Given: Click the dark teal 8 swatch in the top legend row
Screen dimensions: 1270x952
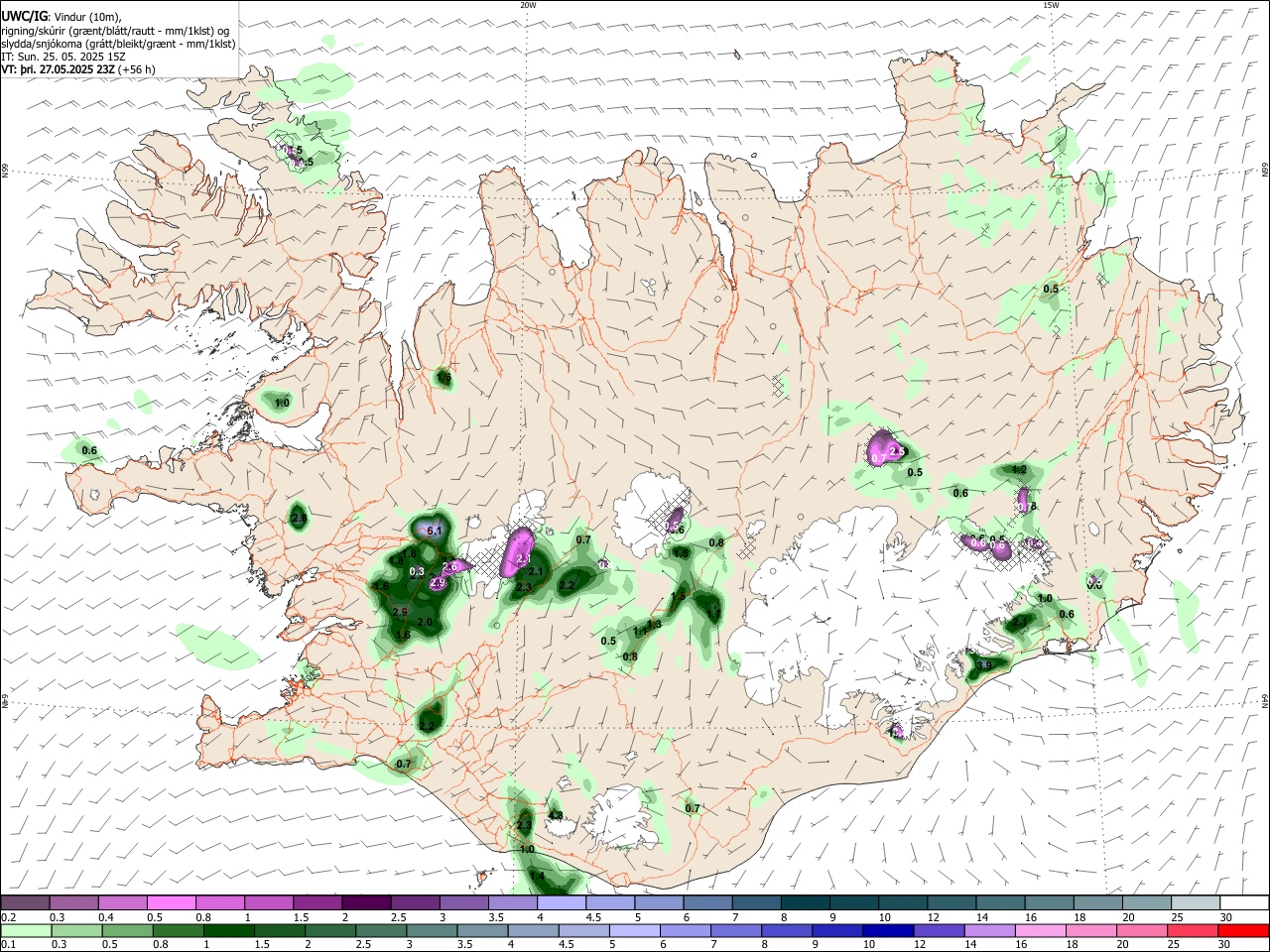Looking at the screenshot, I should tap(806, 902).
